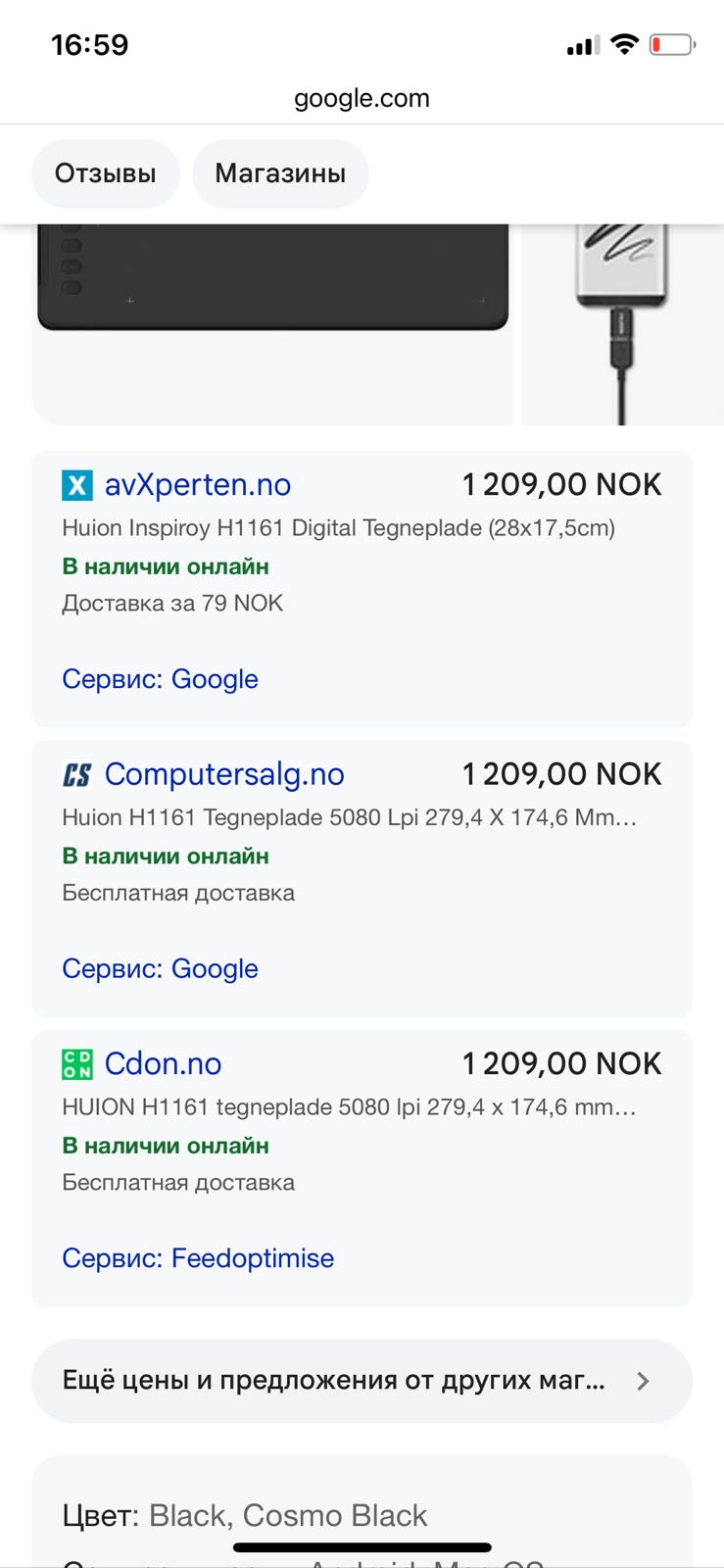Tap the battery indicator icon
This screenshot has height=1568, width=724.
(x=672, y=44)
